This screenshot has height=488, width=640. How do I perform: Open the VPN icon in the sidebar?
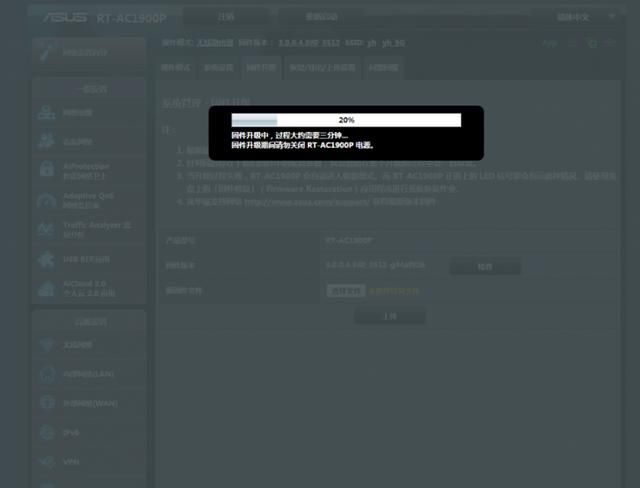(x=47, y=461)
